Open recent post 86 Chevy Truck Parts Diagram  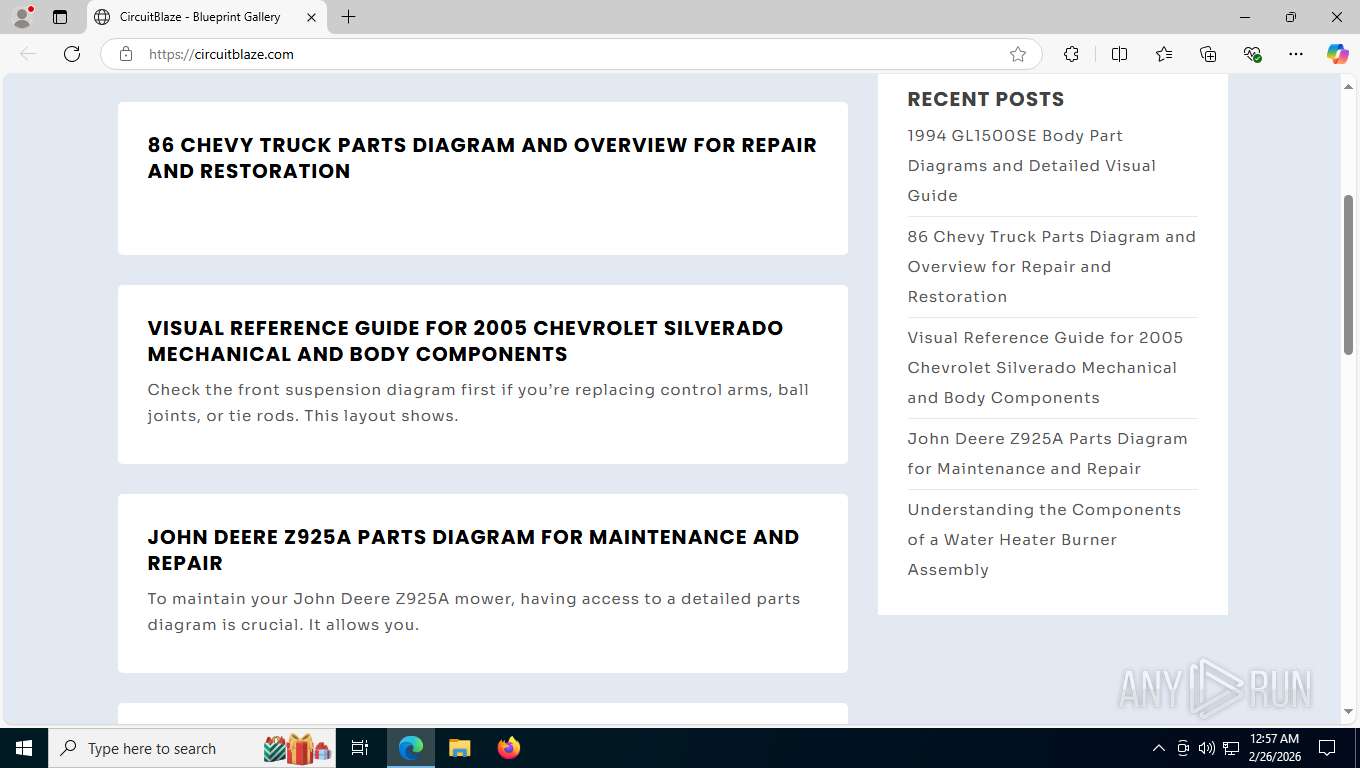click(x=1051, y=266)
